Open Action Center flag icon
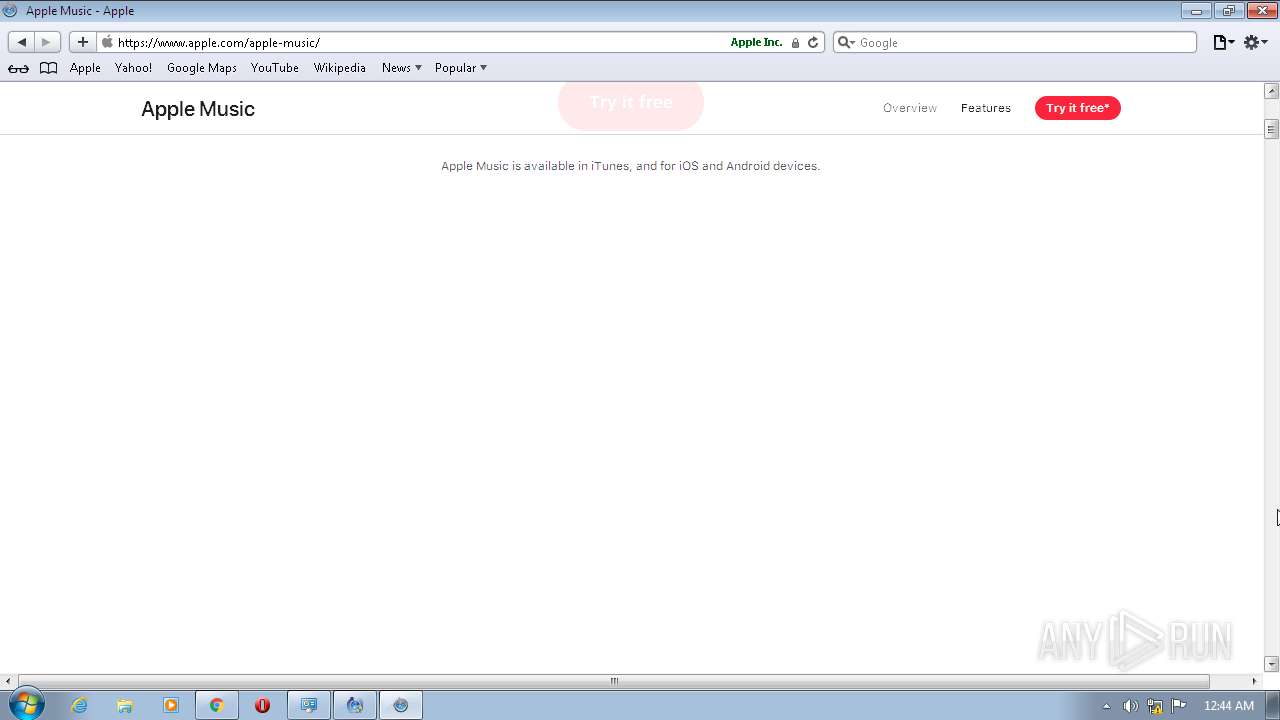The width and height of the screenshot is (1280, 720). (x=1179, y=706)
